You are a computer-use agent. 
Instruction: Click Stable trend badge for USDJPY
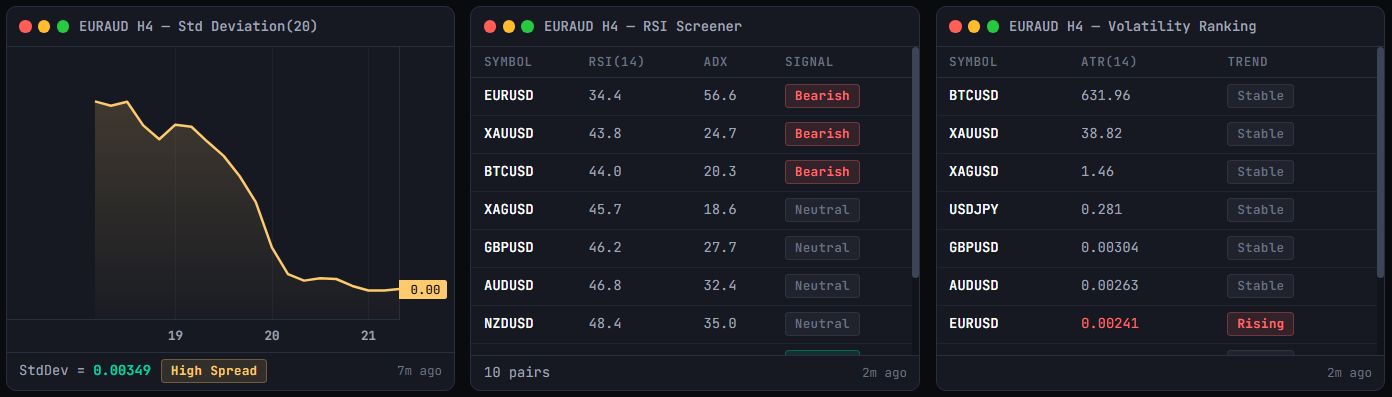[1261, 210]
